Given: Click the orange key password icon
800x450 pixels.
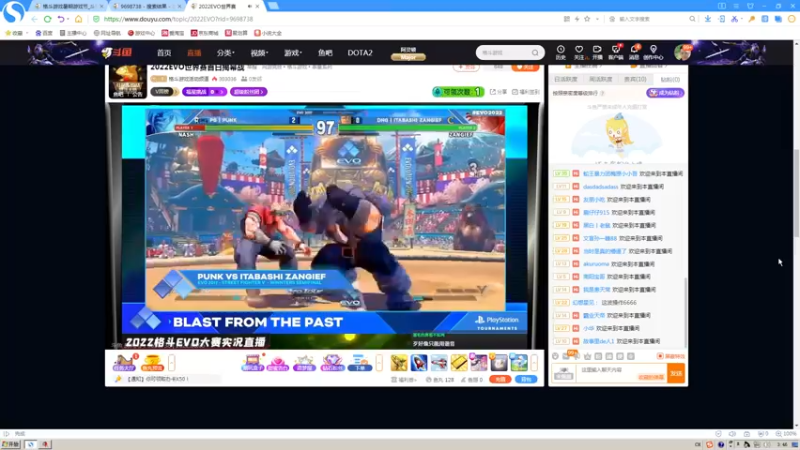Looking at the screenshot, I should [x=752, y=19].
